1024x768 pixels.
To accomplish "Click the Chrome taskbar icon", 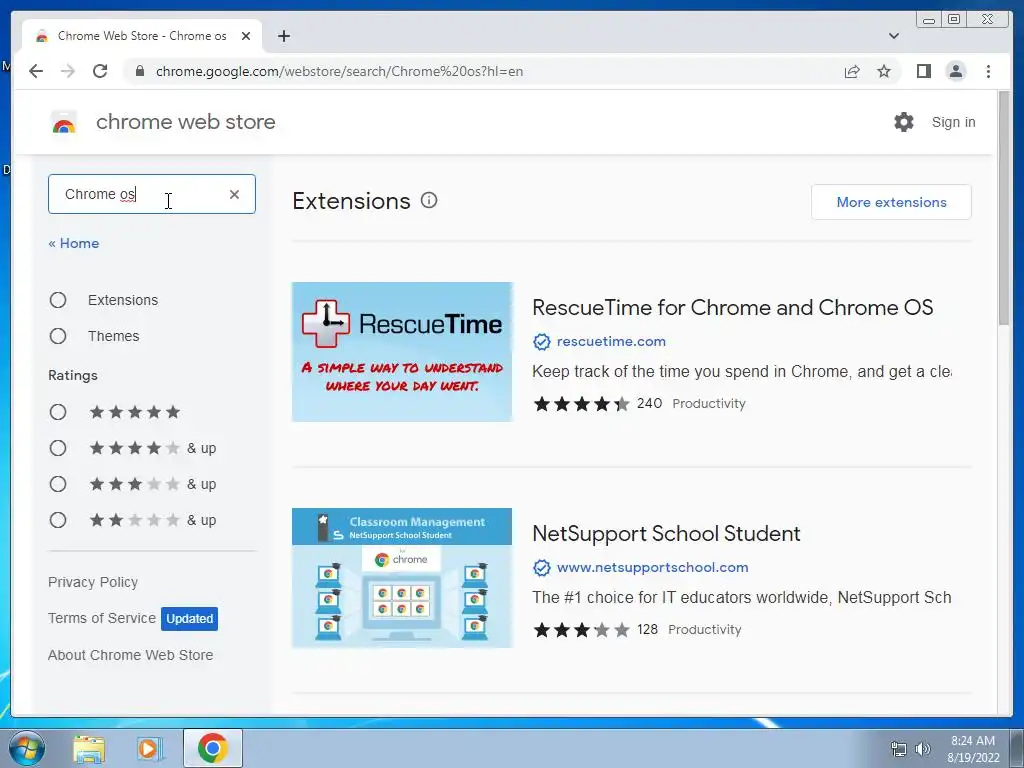I will point(212,748).
